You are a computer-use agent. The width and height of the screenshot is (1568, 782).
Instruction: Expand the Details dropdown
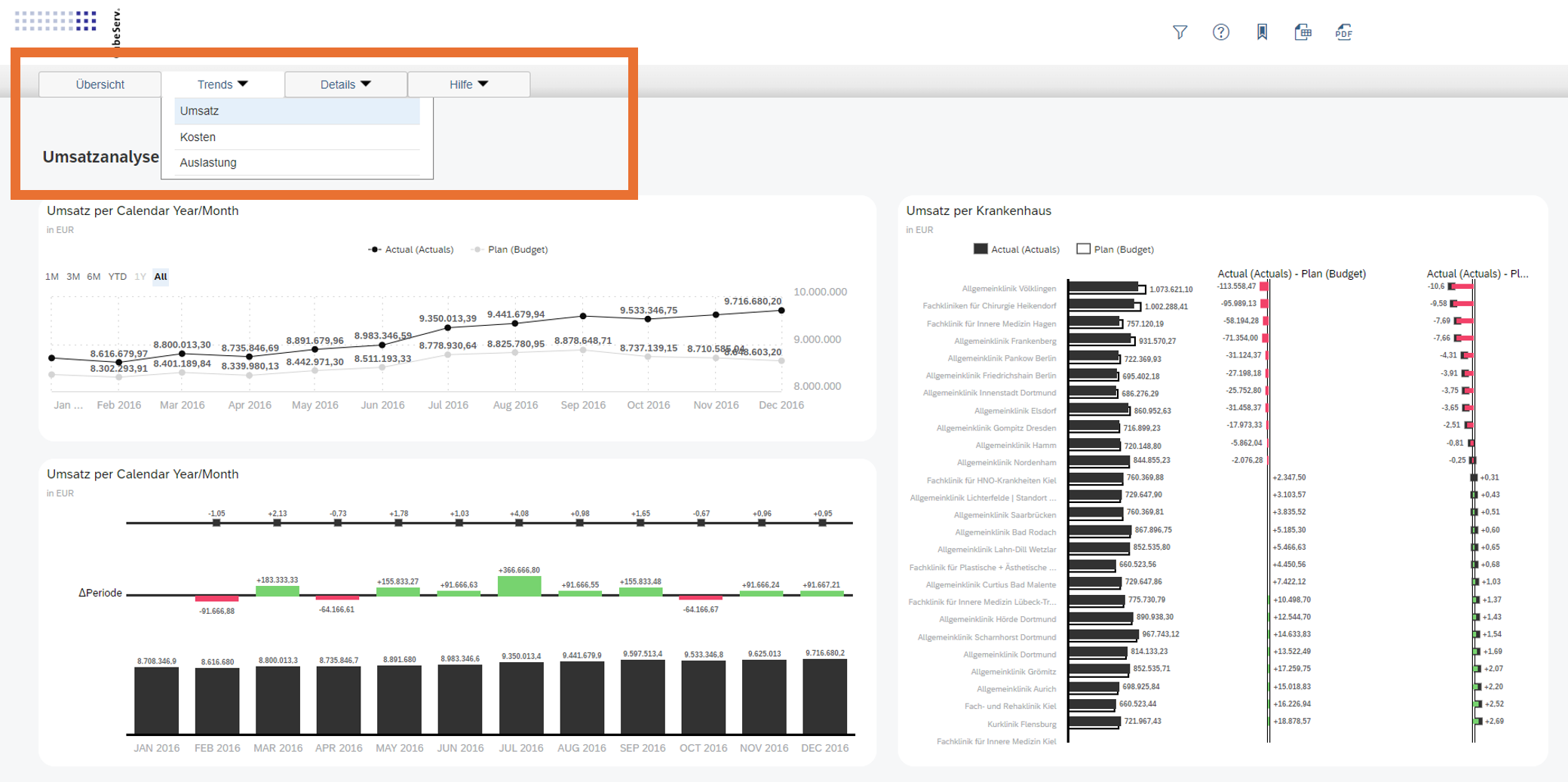pyautogui.click(x=345, y=84)
